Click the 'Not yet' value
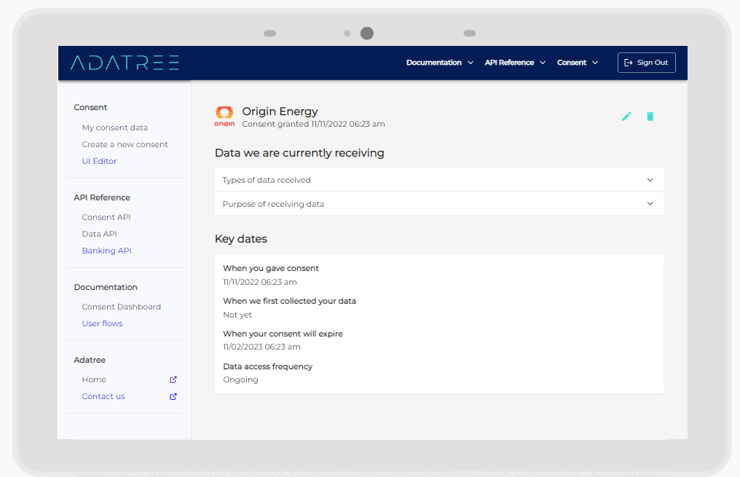This screenshot has height=477, width=740. 237,315
